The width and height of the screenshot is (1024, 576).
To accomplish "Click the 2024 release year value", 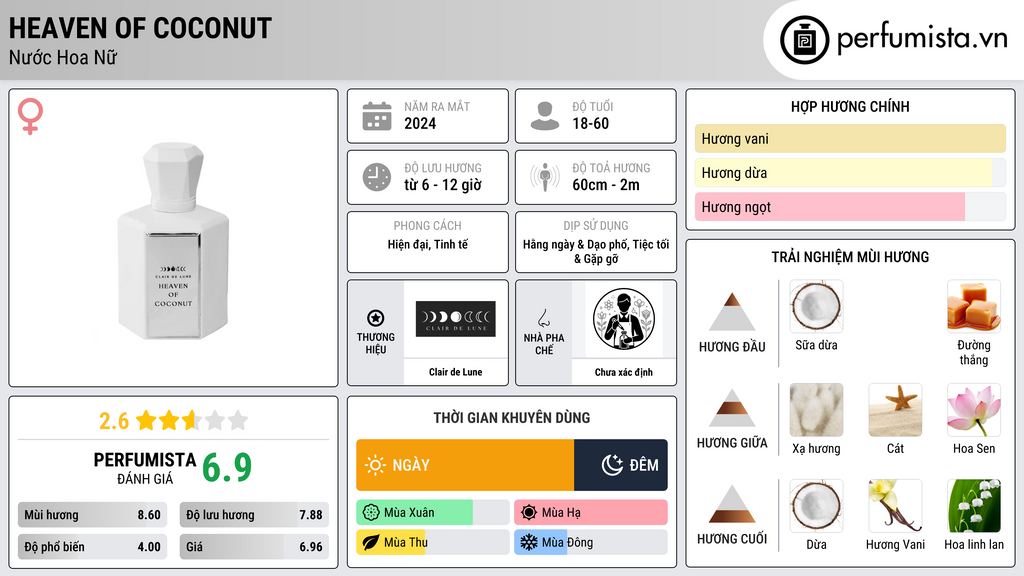I will tap(420, 123).
